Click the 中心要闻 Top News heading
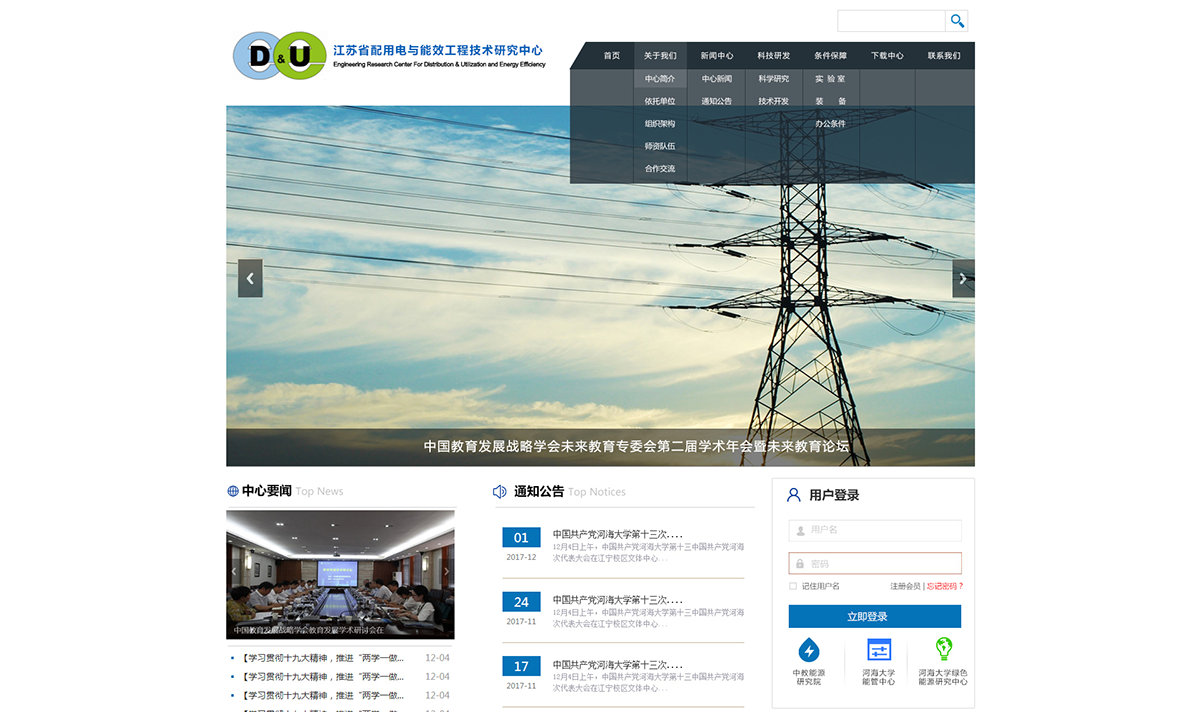The width and height of the screenshot is (1200, 712). point(293,491)
